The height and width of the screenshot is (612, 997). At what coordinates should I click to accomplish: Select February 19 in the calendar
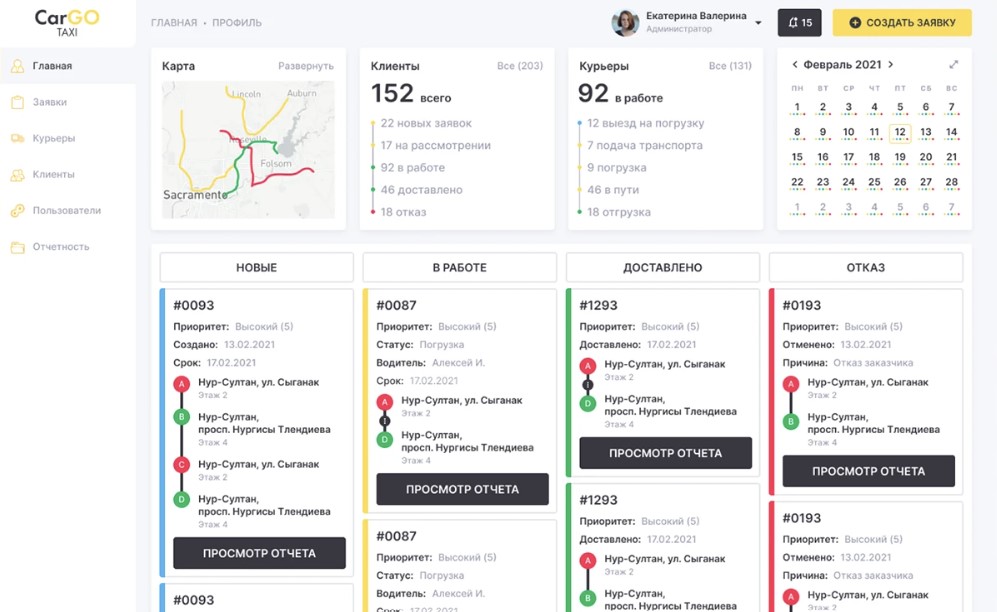(900, 158)
